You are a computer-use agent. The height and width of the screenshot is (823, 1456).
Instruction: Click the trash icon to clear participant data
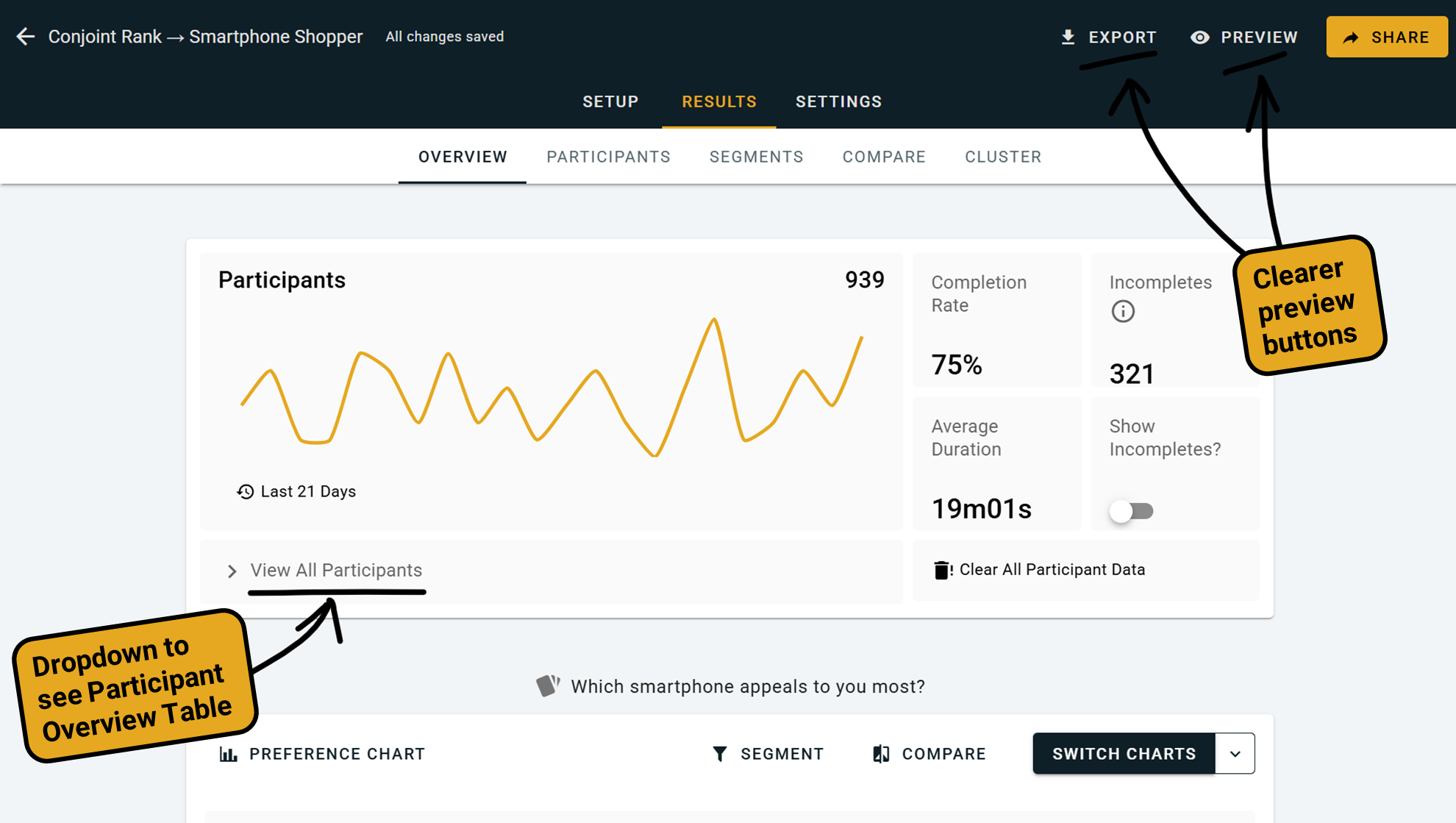[x=942, y=570]
